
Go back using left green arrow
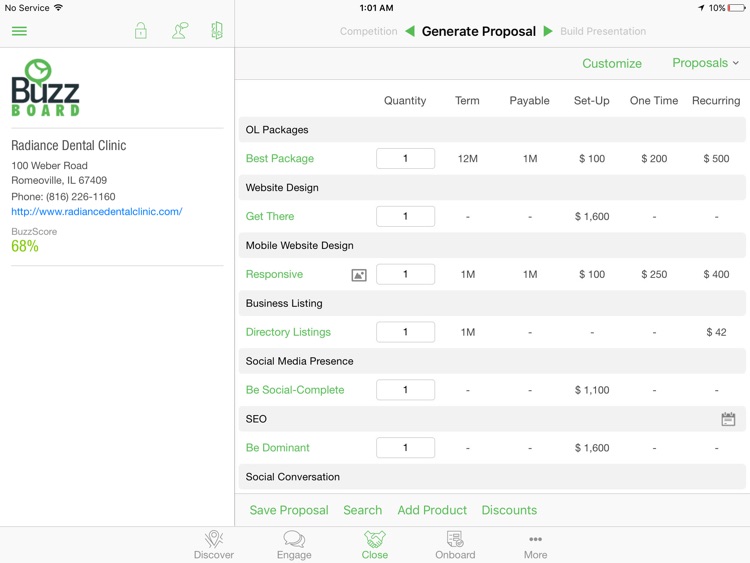pos(409,31)
